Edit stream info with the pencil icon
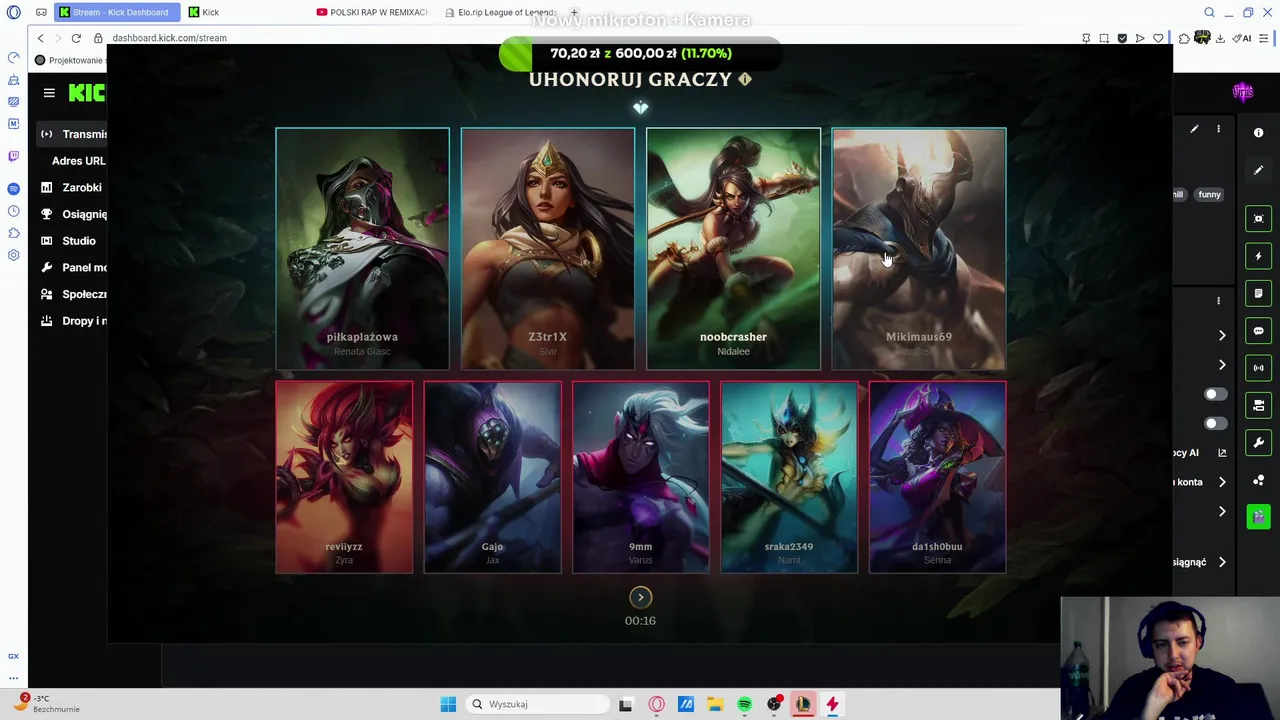Screen dimensions: 1280x720 [x=1194, y=129]
